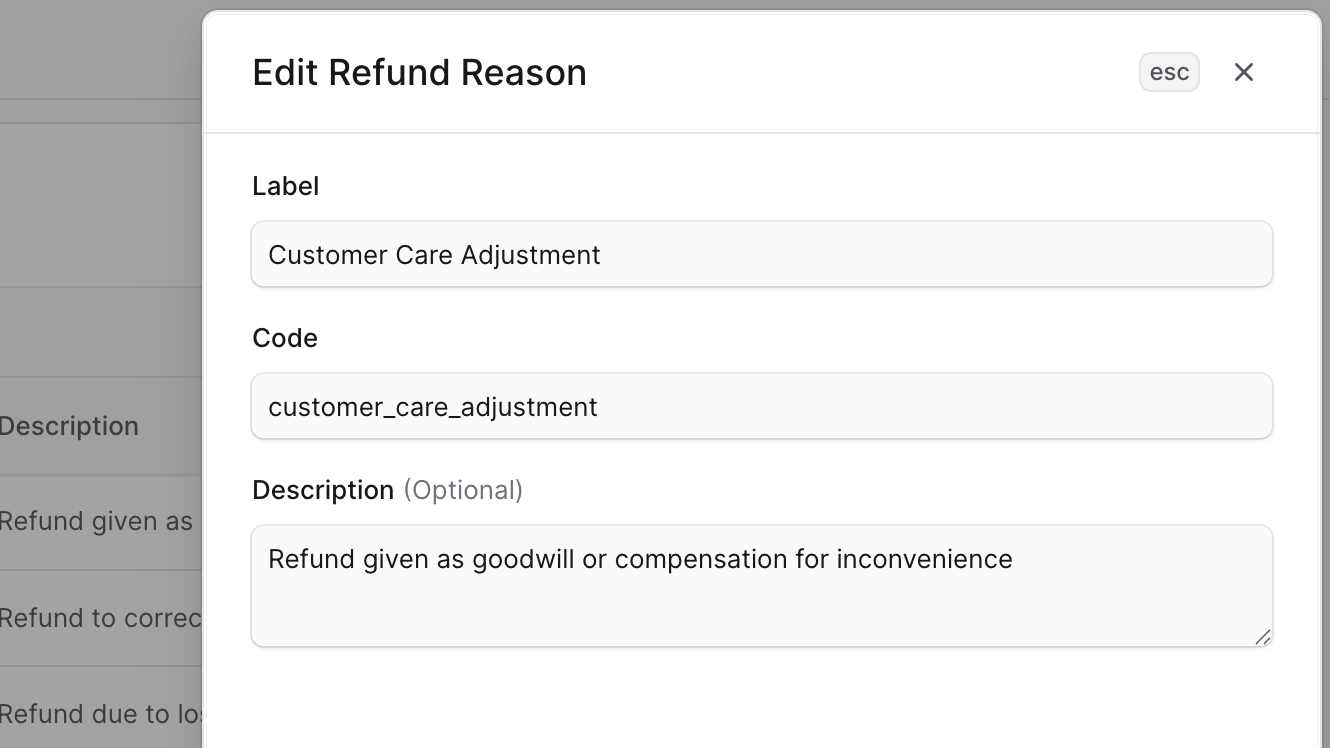Click the 'Description' field heading
1330x748 pixels.
point(321,490)
